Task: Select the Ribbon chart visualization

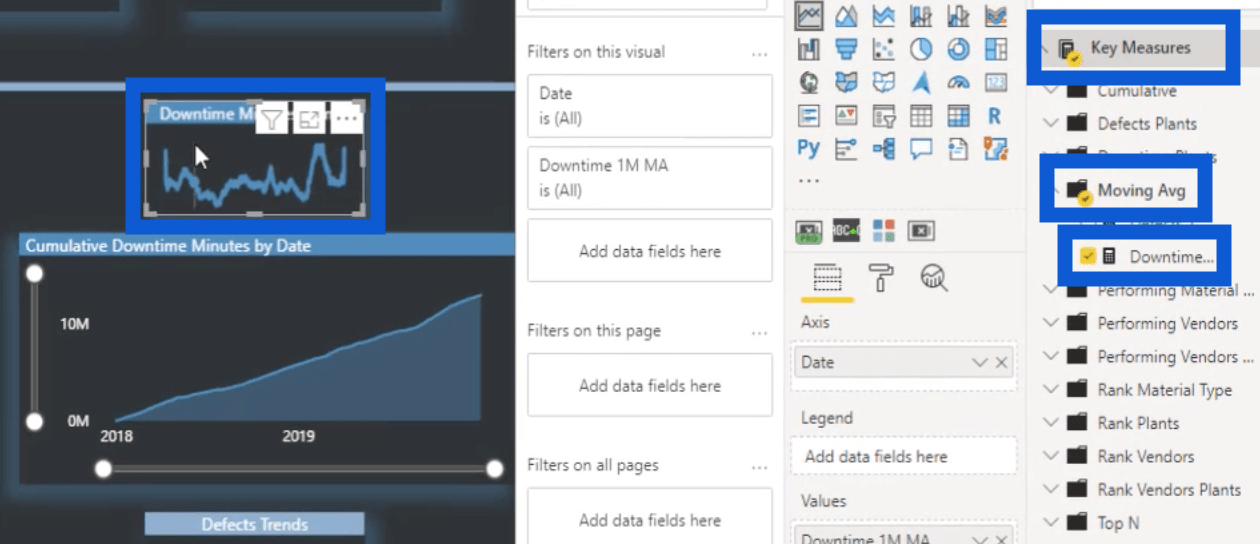Action: pyautogui.click(x=995, y=16)
